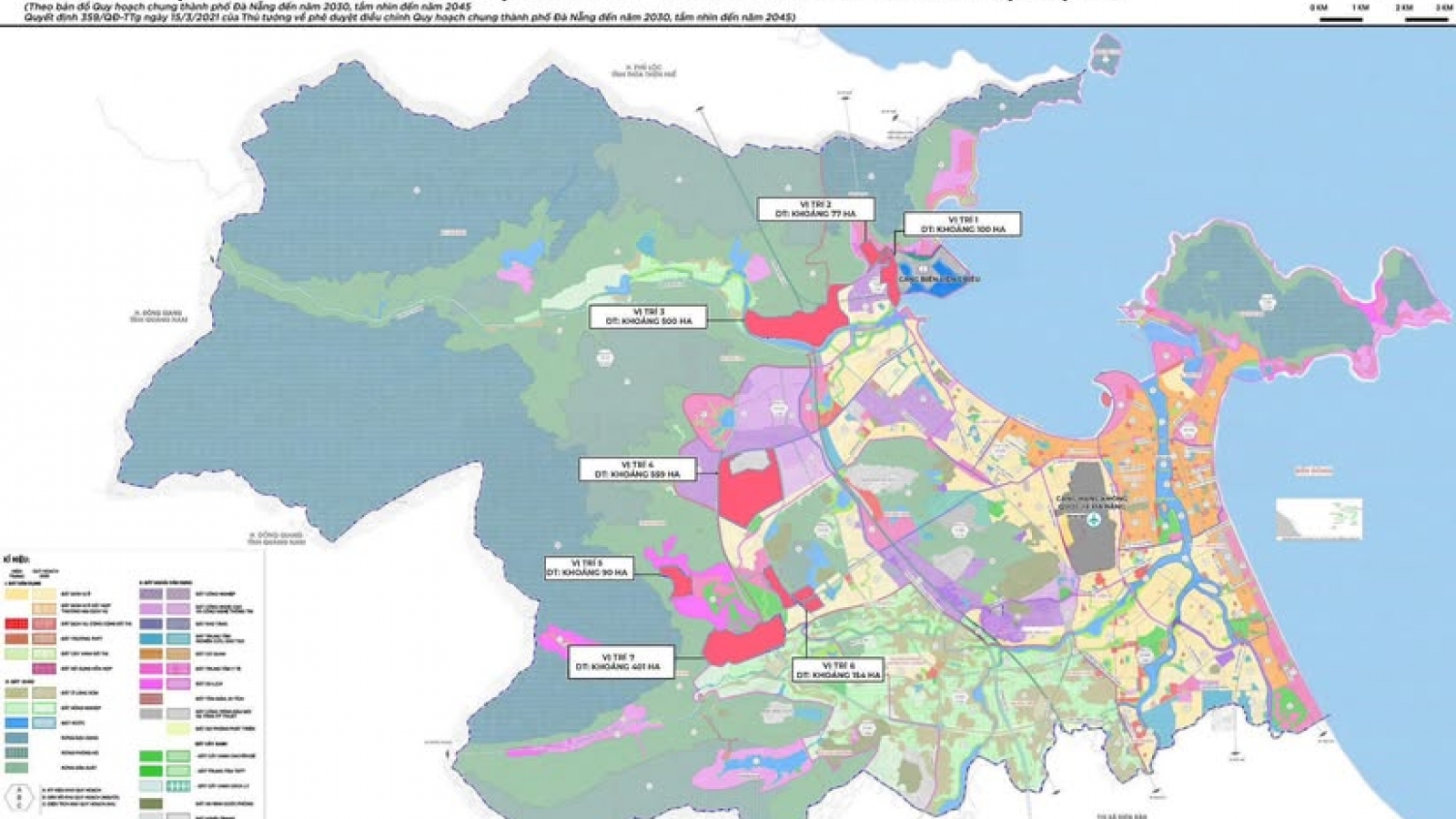Click the orange-brown legend swatch
Viewport: 1456px width, 819px height.
[151, 653]
